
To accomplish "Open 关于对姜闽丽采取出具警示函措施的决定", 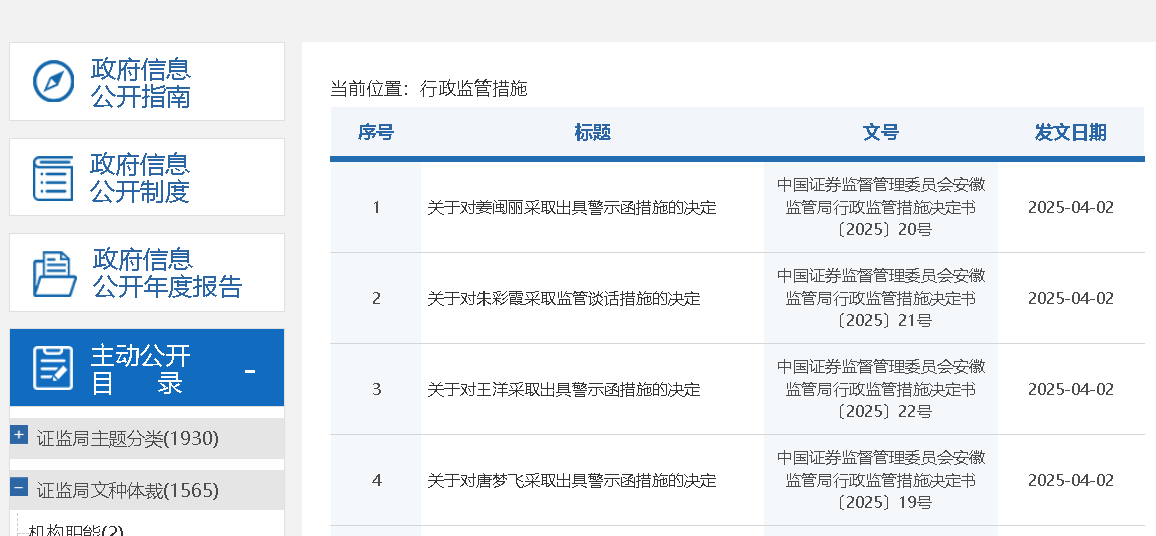I will (571, 208).
